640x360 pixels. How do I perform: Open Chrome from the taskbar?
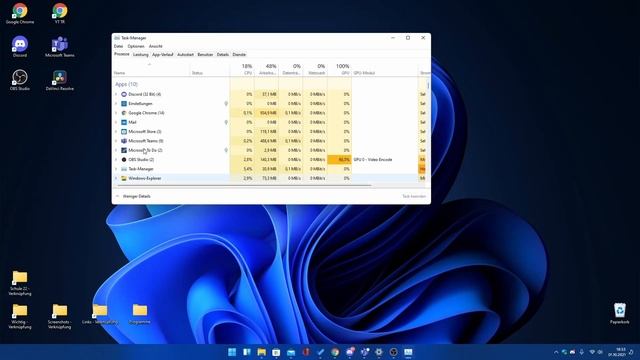(335, 352)
